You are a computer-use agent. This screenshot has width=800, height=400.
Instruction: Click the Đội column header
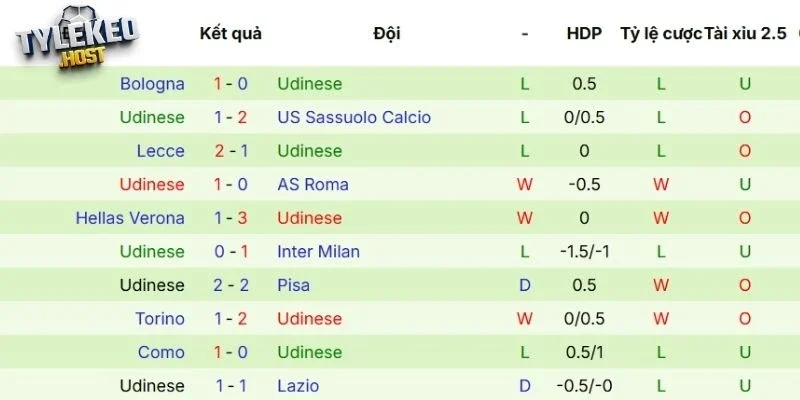[387, 33]
